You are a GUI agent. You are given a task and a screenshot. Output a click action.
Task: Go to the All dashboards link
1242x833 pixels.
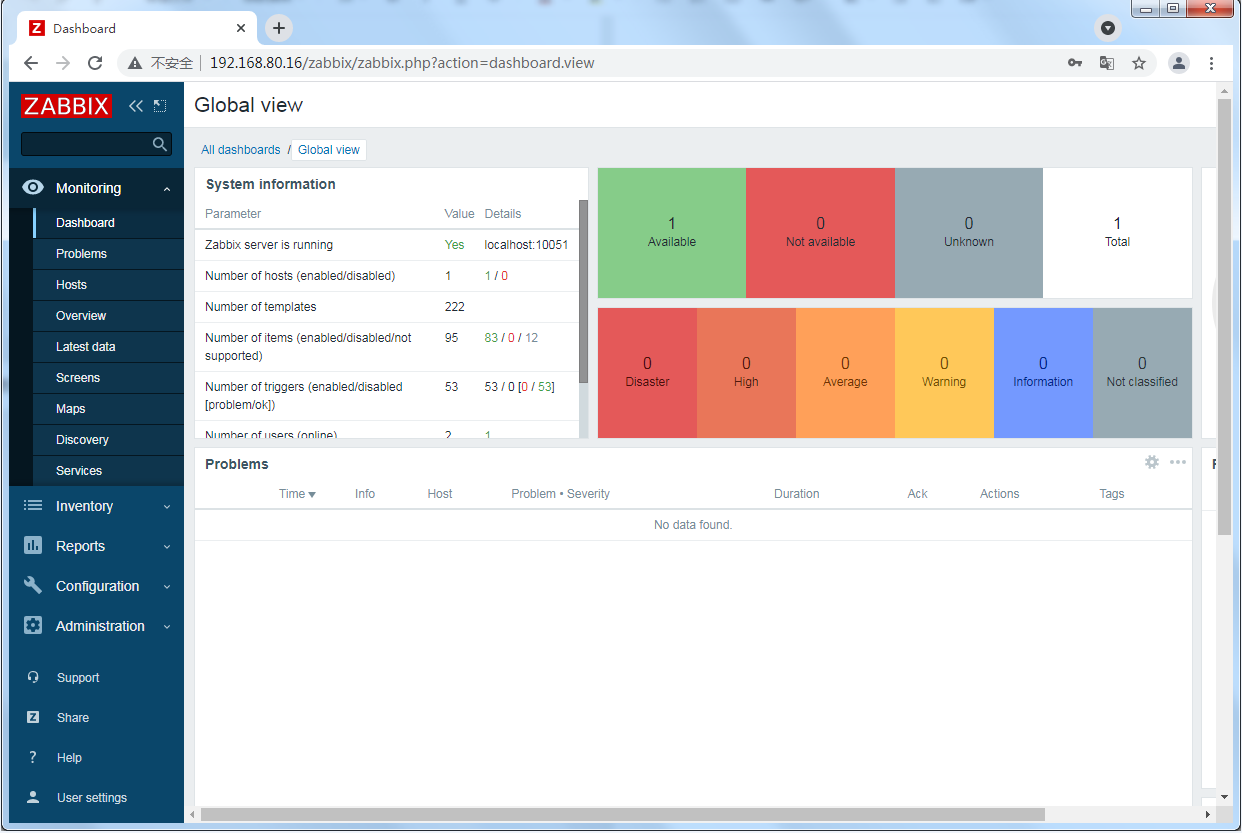[240, 150]
